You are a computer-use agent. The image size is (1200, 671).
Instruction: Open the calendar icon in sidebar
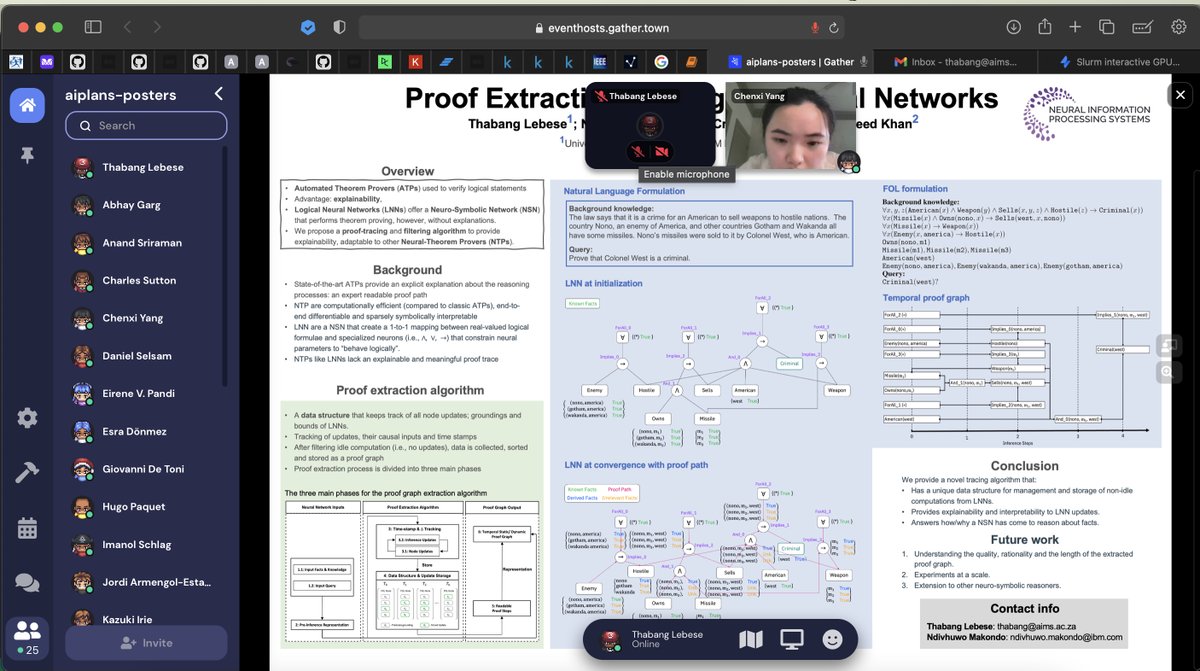coord(27,527)
